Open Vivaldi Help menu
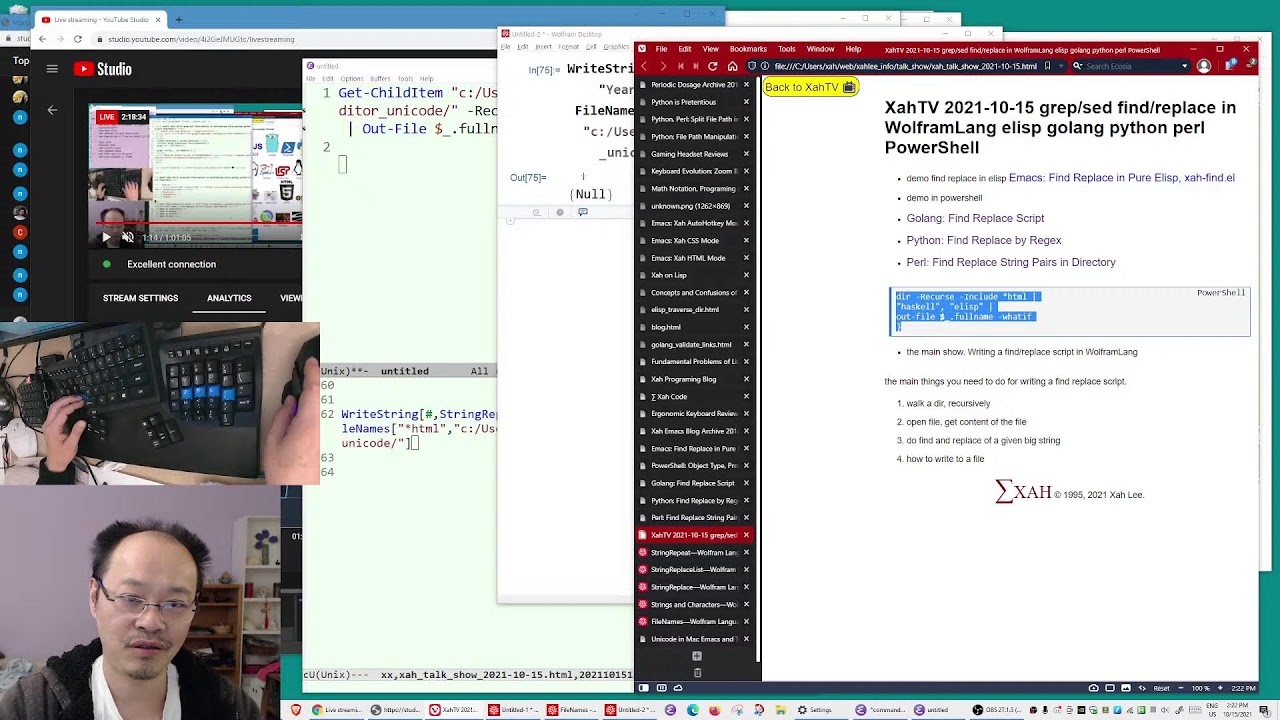The height and width of the screenshot is (720, 1280). pos(853,49)
